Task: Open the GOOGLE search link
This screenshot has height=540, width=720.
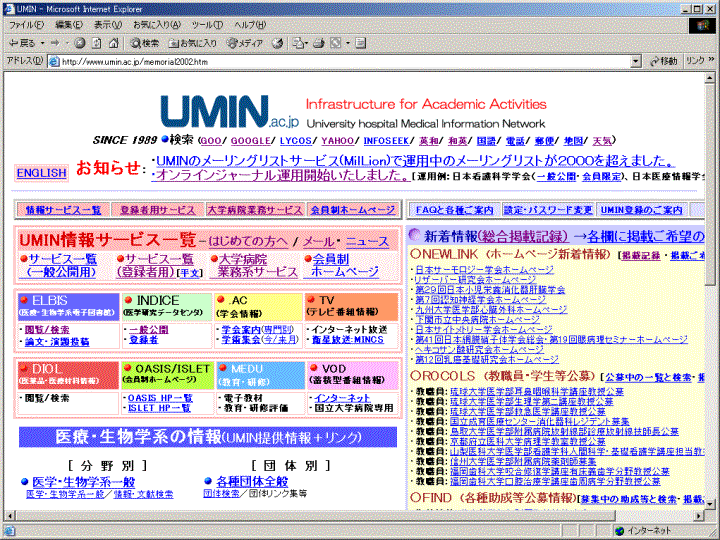Action: (x=250, y=141)
